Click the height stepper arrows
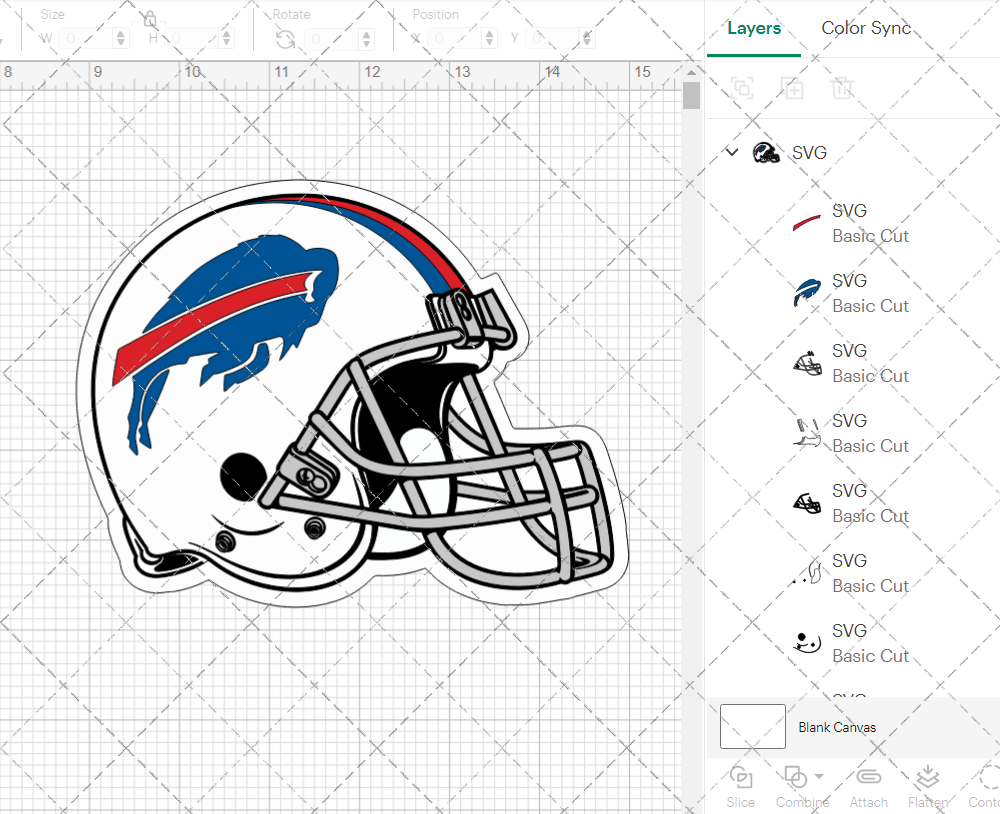The height and width of the screenshot is (814, 1000). click(227, 39)
